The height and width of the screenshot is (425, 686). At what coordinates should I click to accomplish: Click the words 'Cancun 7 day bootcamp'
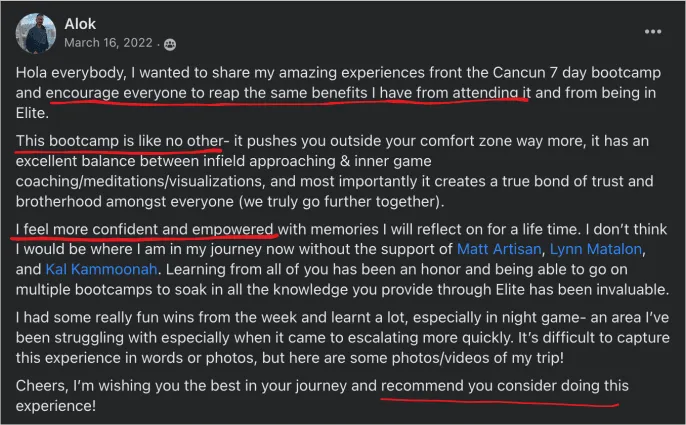pos(577,73)
